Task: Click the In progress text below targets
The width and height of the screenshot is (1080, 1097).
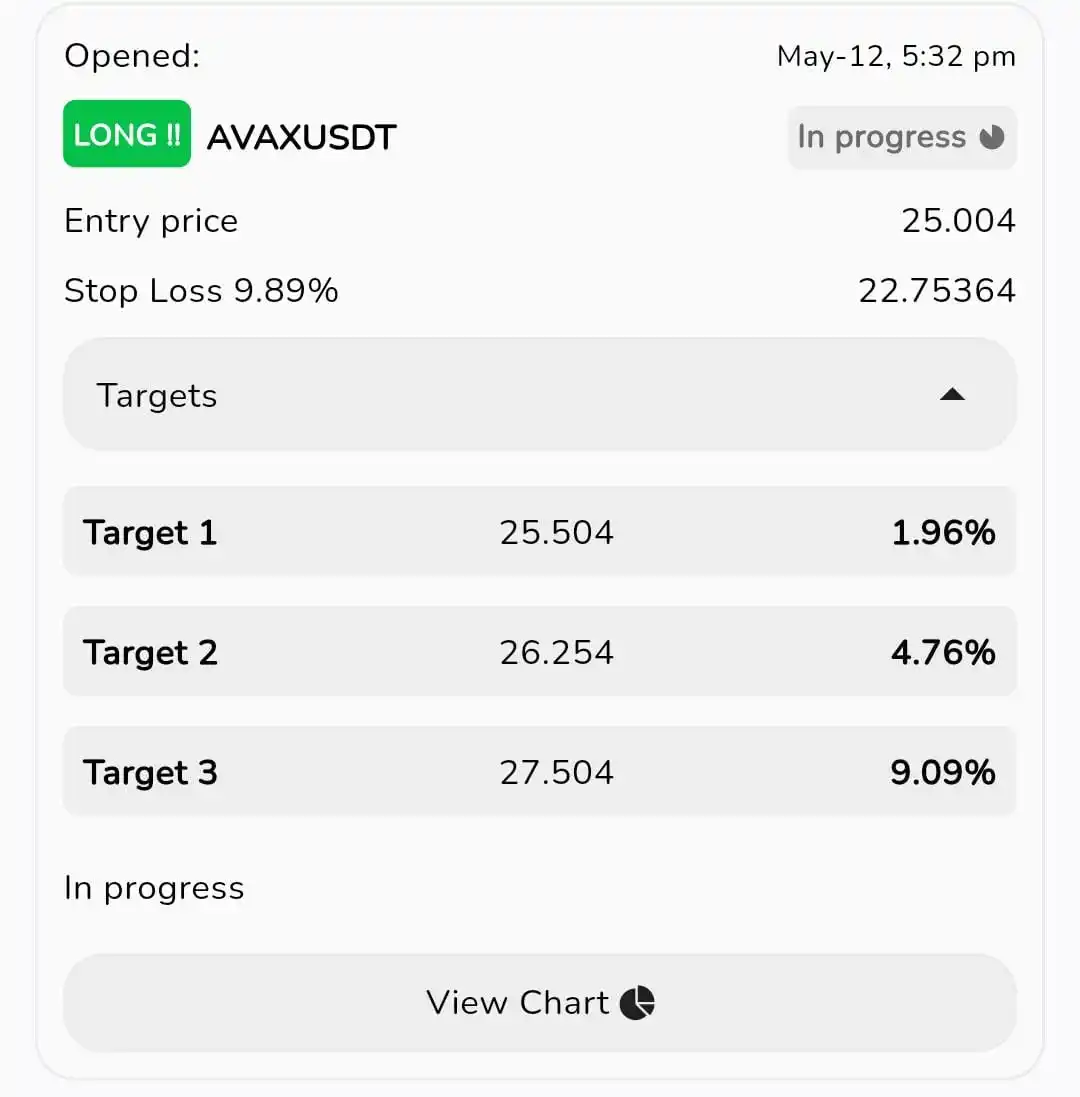Action: (x=154, y=889)
